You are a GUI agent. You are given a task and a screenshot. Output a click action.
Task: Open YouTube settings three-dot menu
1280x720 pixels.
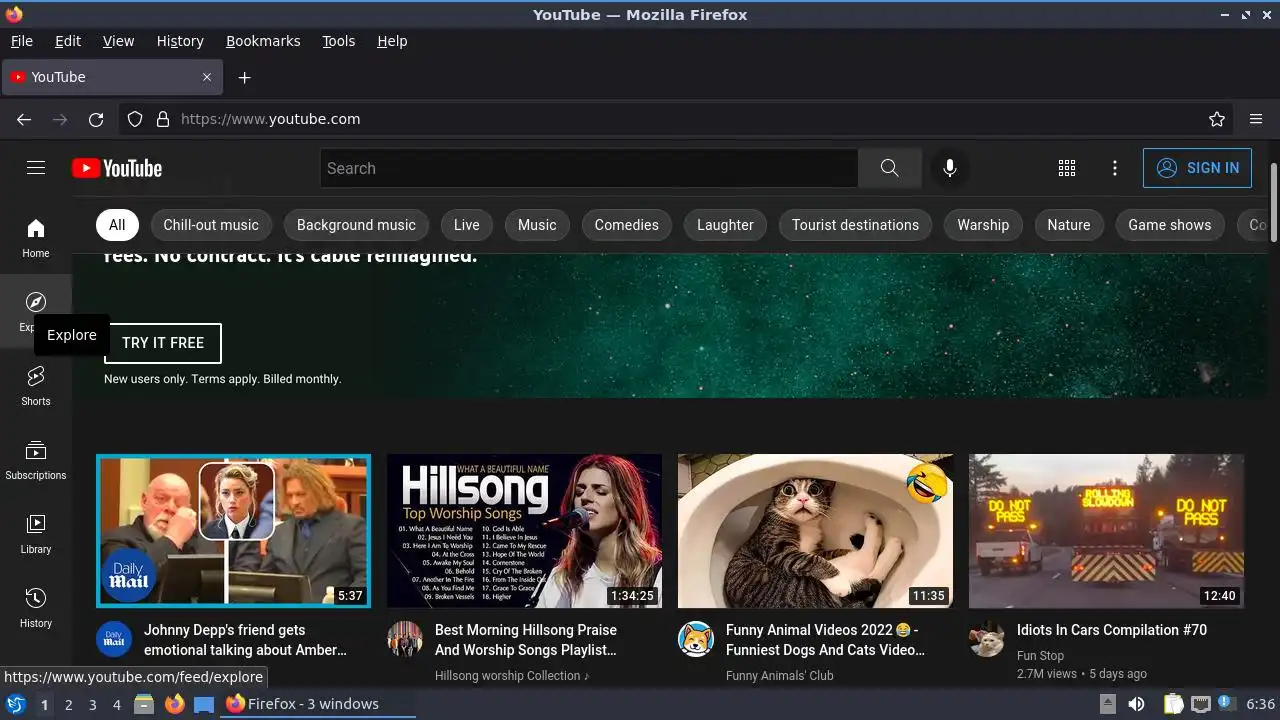click(x=1115, y=168)
